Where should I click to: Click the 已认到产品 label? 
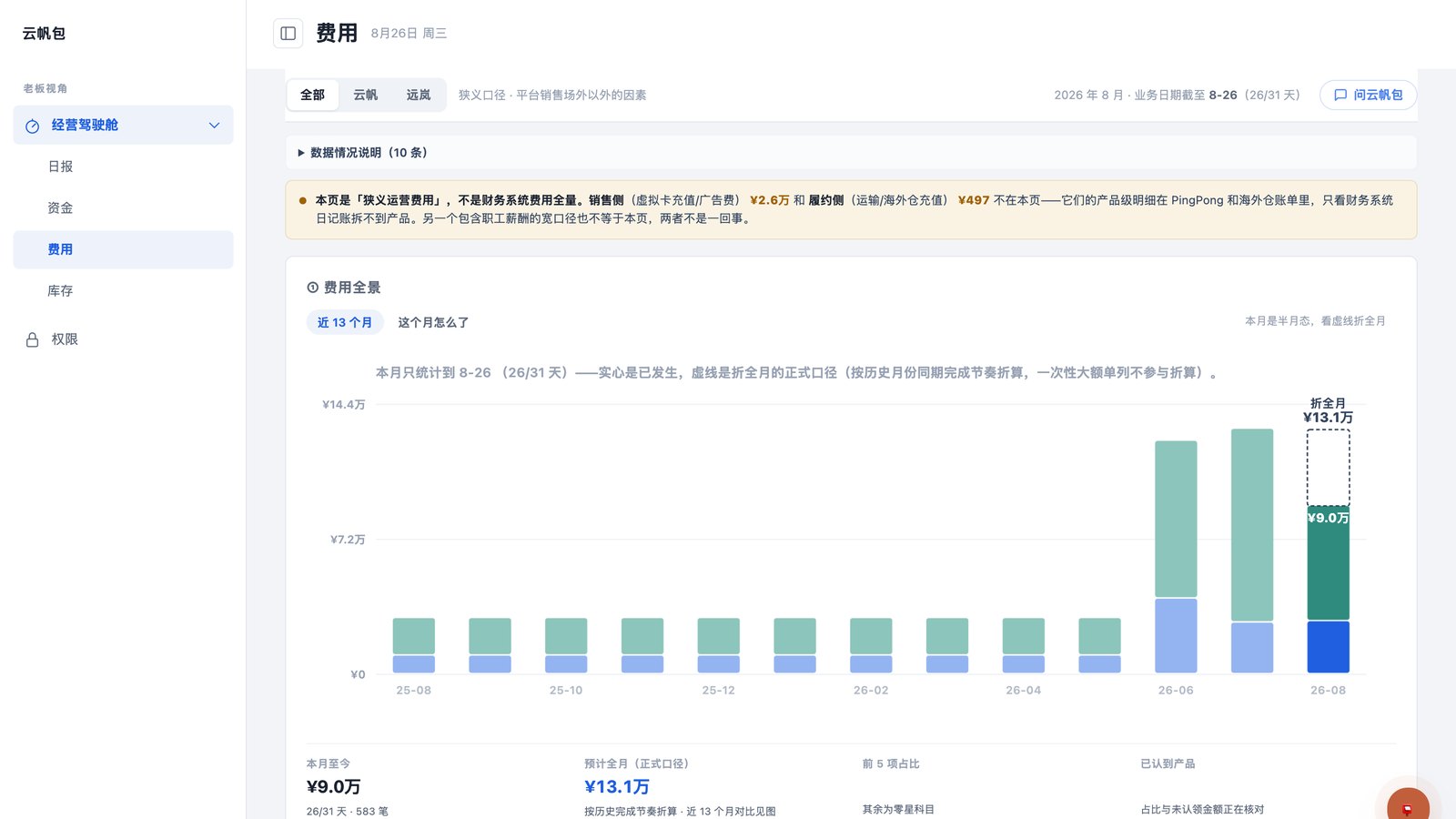1168,763
